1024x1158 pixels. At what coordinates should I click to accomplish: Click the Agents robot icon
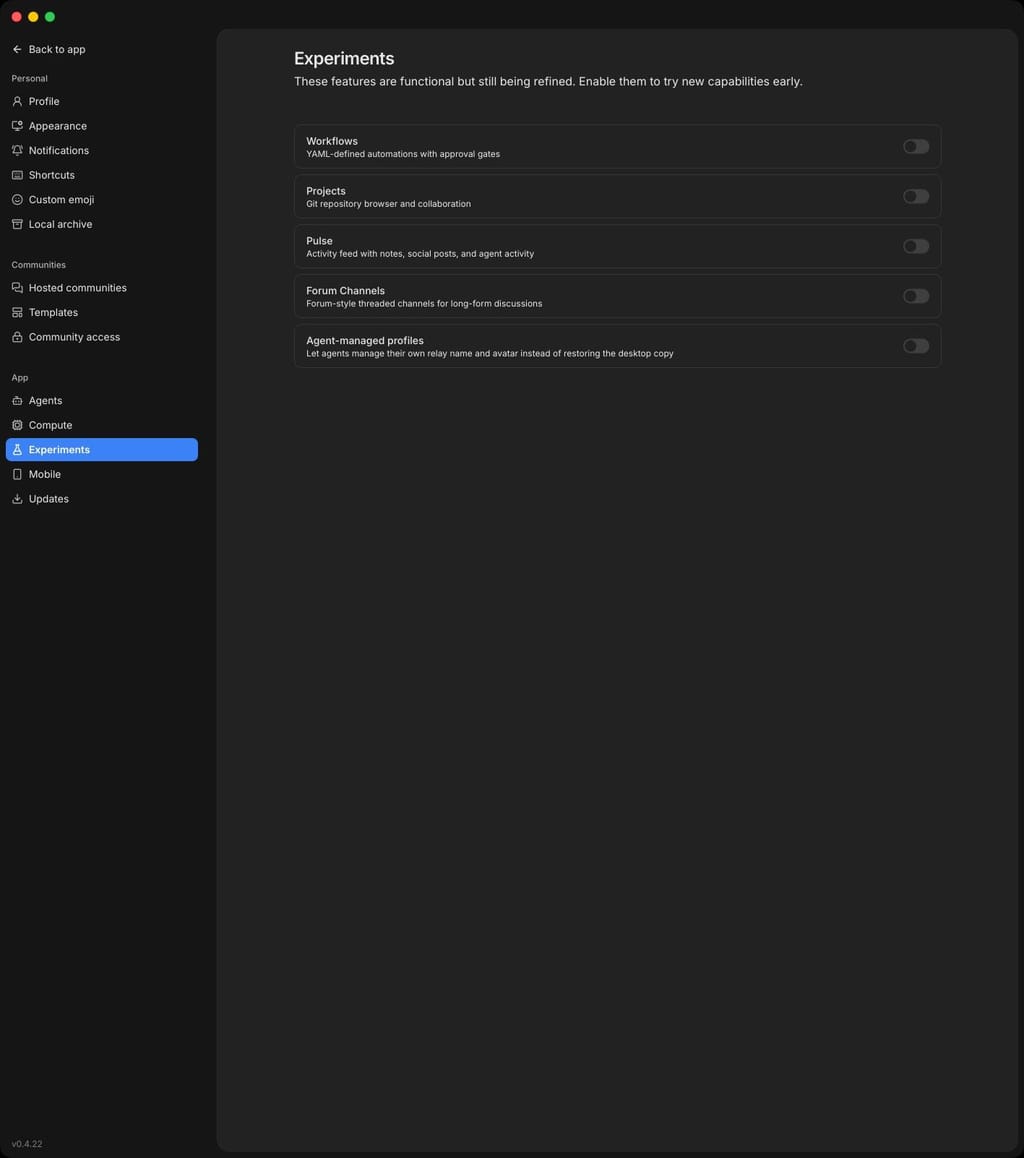point(17,400)
